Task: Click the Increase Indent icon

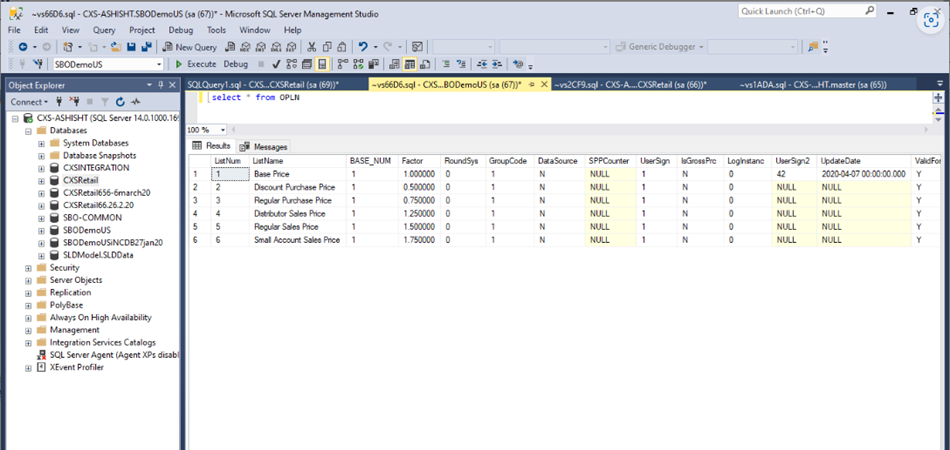Action: tap(497, 64)
